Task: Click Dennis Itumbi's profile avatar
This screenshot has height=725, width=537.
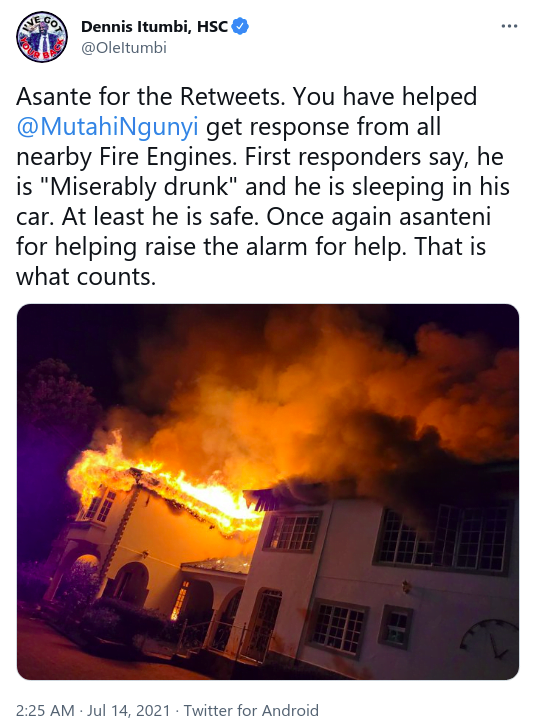Action: point(42,37)
